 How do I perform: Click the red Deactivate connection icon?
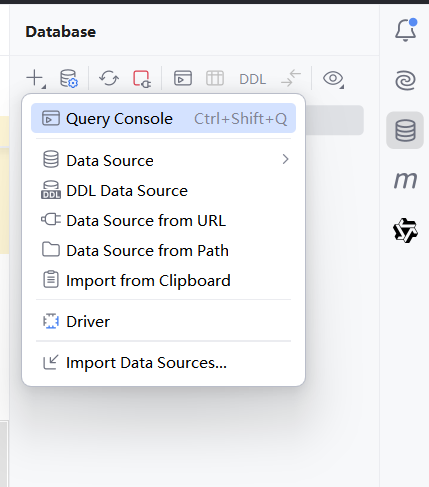point(142,79)
